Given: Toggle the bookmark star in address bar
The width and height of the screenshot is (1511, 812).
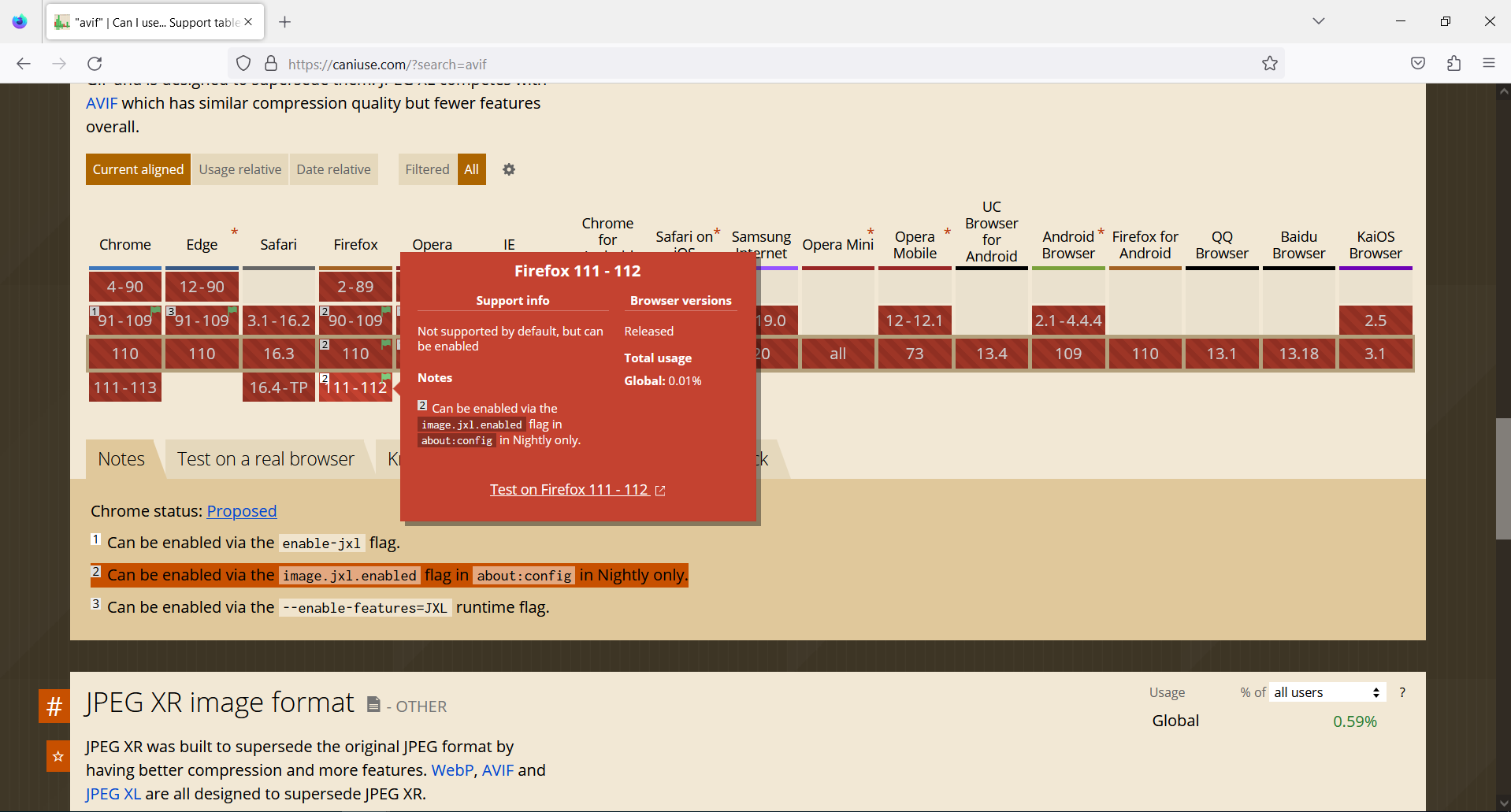Looking at the screenshot, I should (x=1269, y=63).
